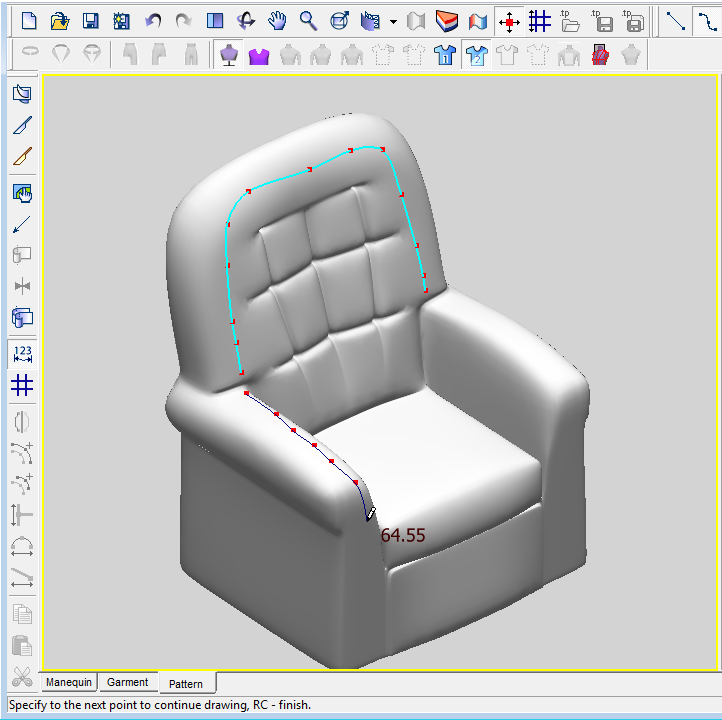Select the Pan hand tool
Viewport: 722px width, 720px height.
coord(277,21)
